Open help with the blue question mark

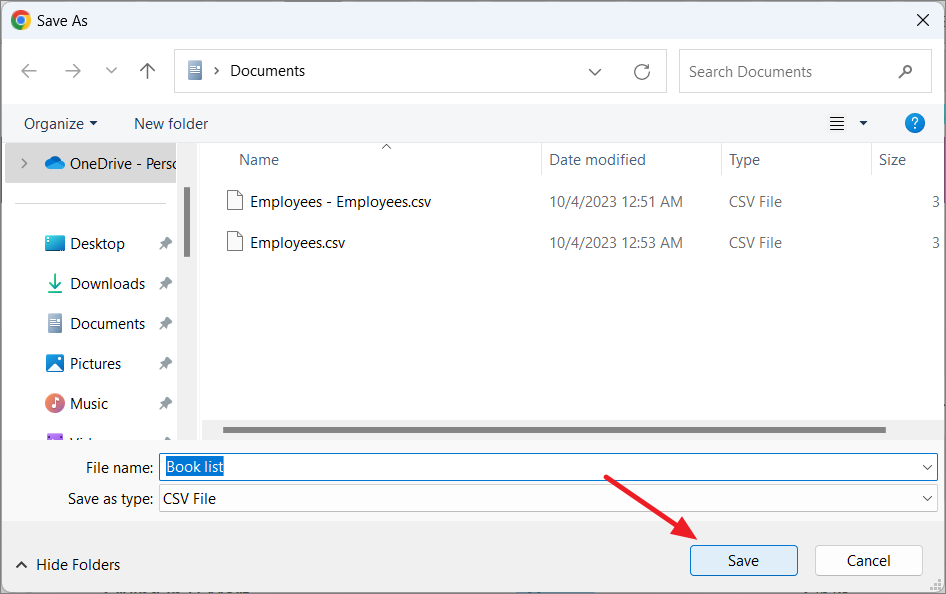tap(915, 123)
